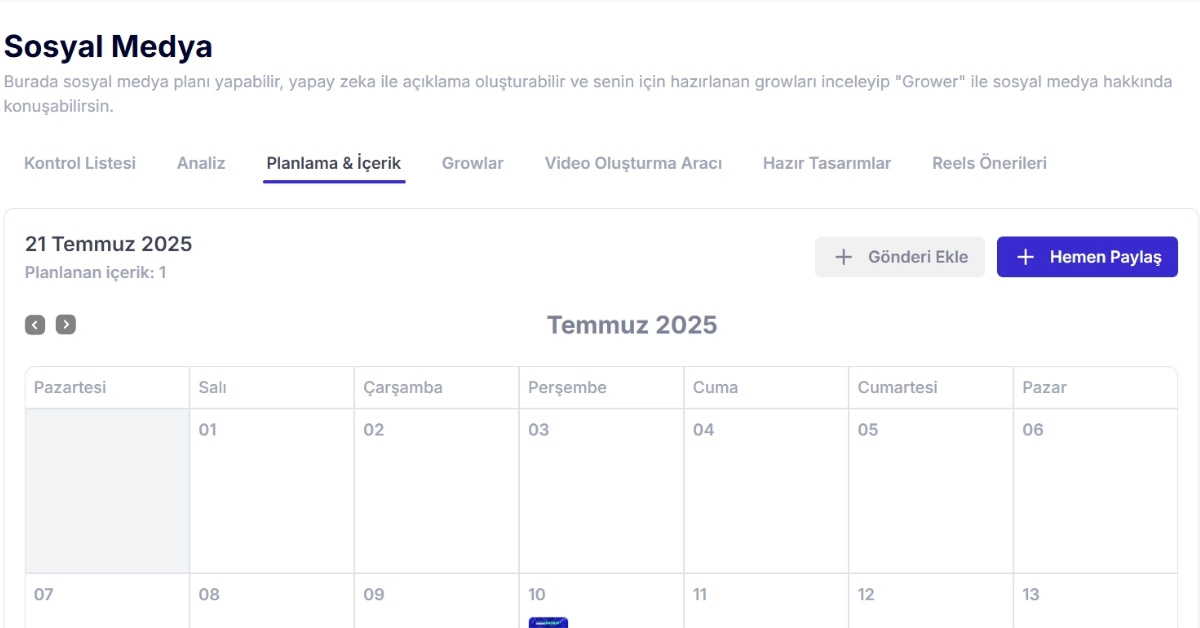The width and height of the screenshot is (1200, 628).
Task: Switch to Kontrol Listesi tab
Action: (80, 163)
